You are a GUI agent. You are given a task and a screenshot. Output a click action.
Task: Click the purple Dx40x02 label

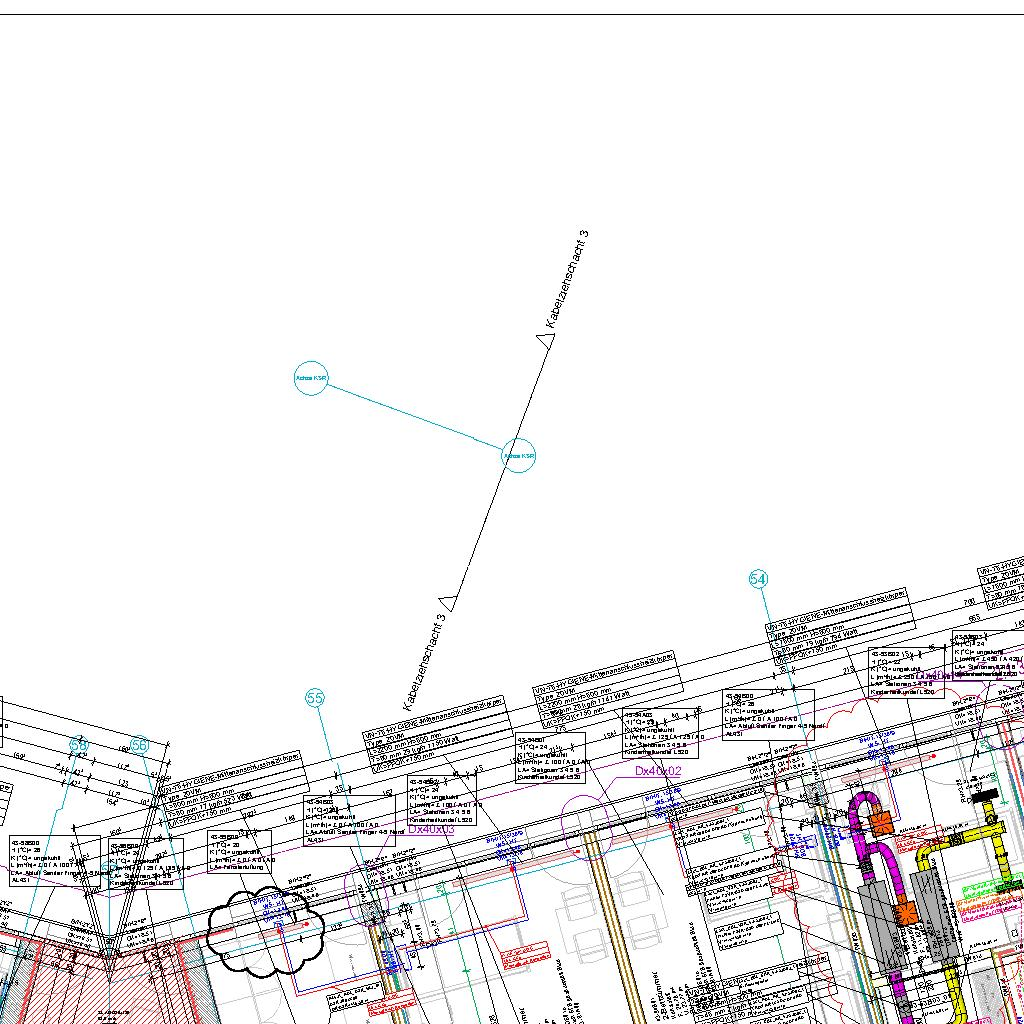click(x=657, y=771)
